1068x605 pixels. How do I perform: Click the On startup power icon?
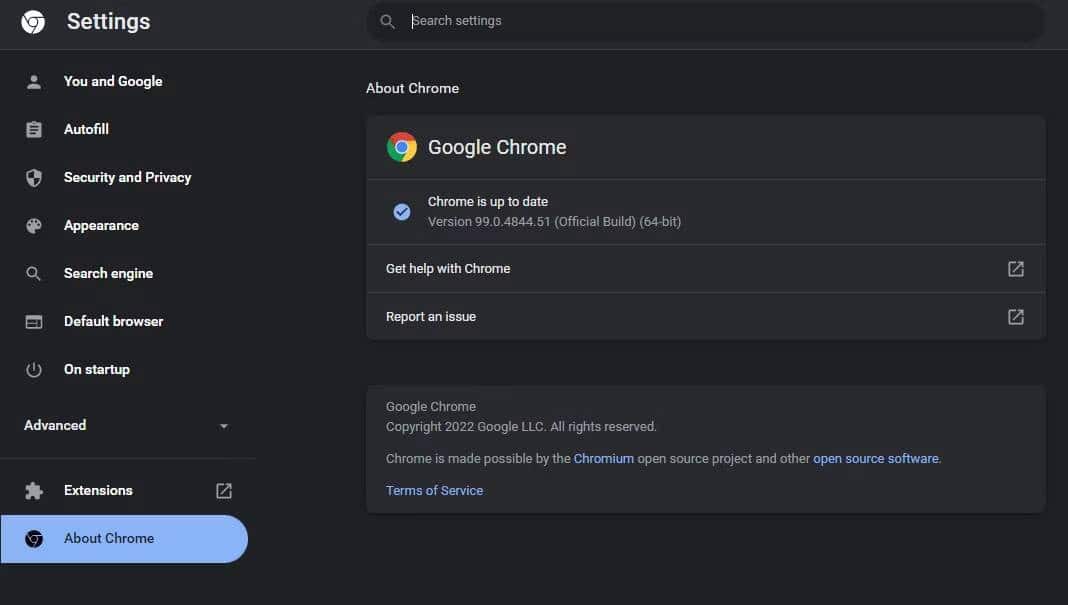click(x=34, y=369)
